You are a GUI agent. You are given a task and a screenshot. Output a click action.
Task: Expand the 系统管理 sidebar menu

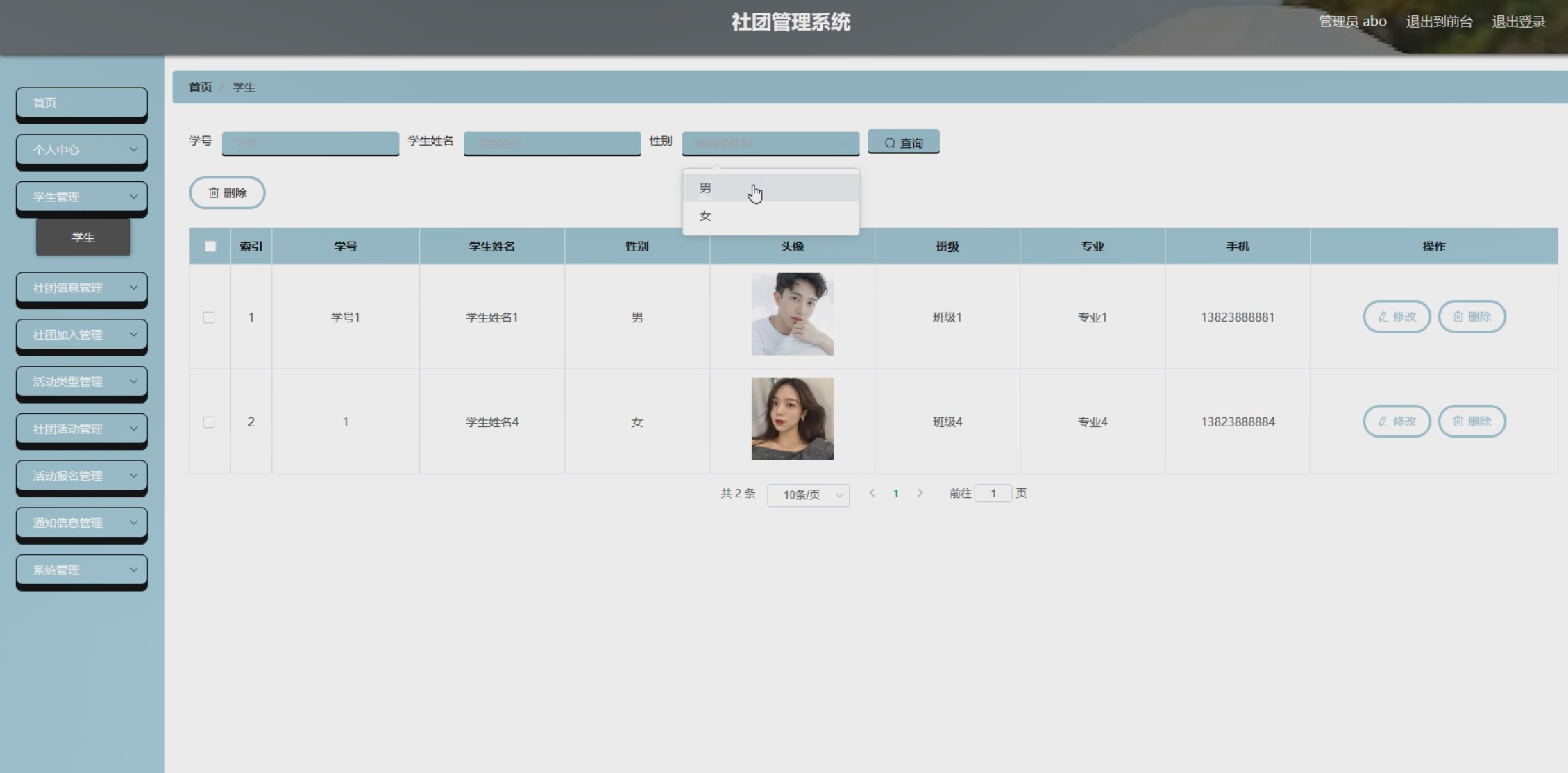pyautogui.click(x=82, y=570)
